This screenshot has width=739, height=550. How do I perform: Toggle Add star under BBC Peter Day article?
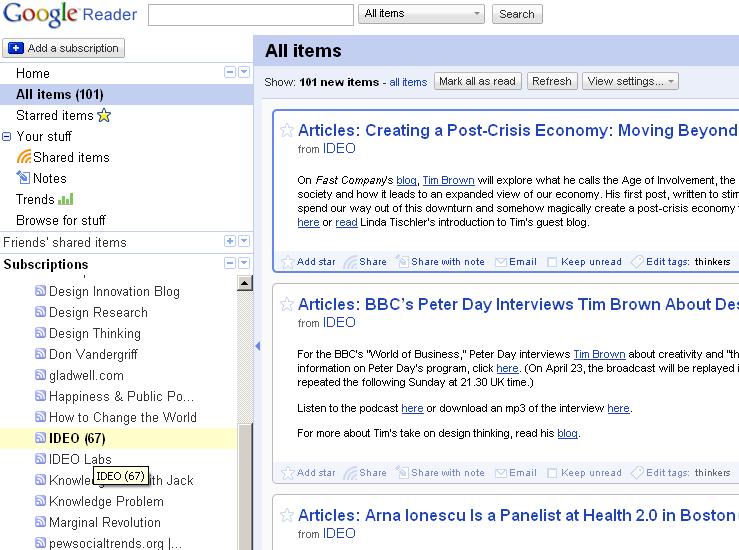(308, 473)
